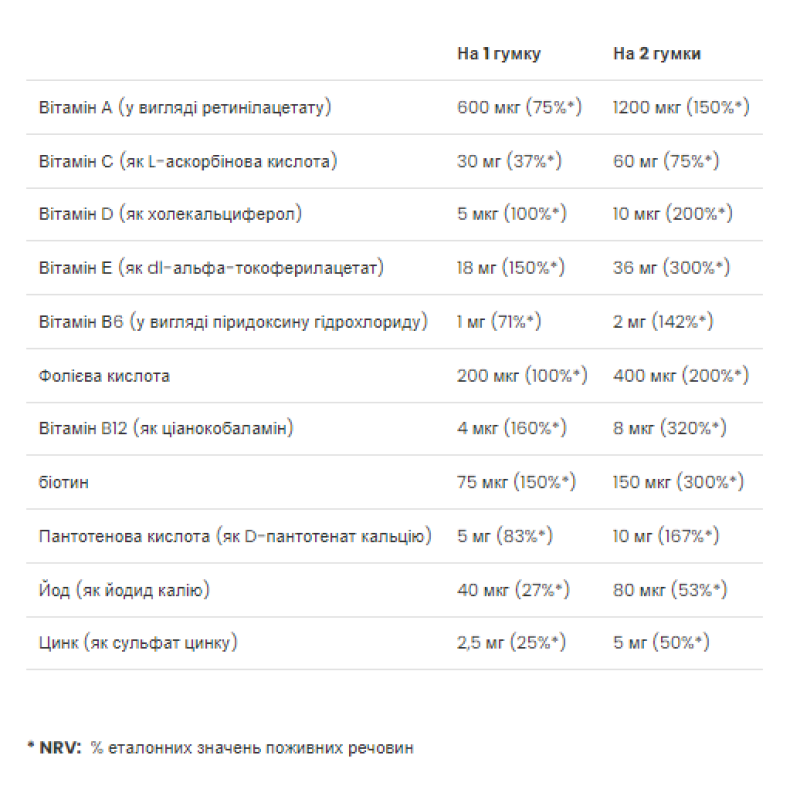800x800 pixels.
Task: Click the 600 мкг (75%*) value
Action: (519, 108)
